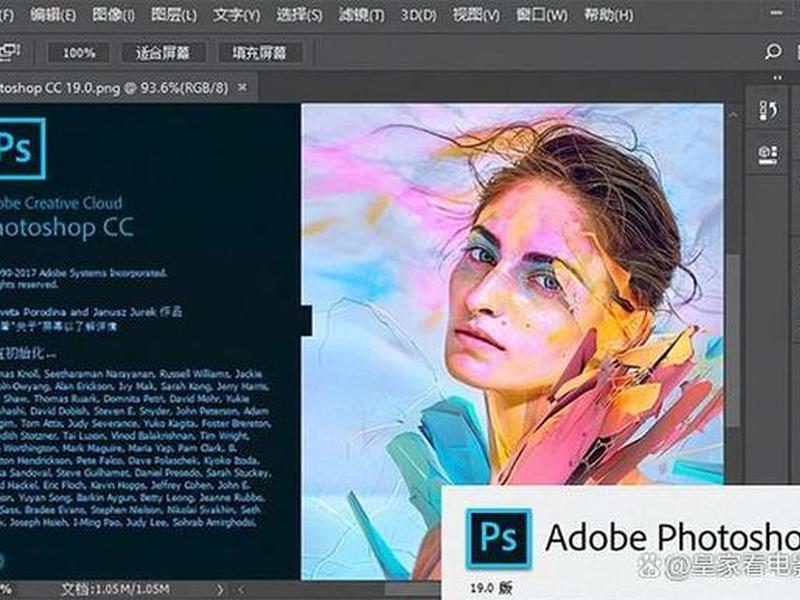The image size is (800, 600).
Task: Open the Properties panel icon below History
Action: (x=768, y=154)
